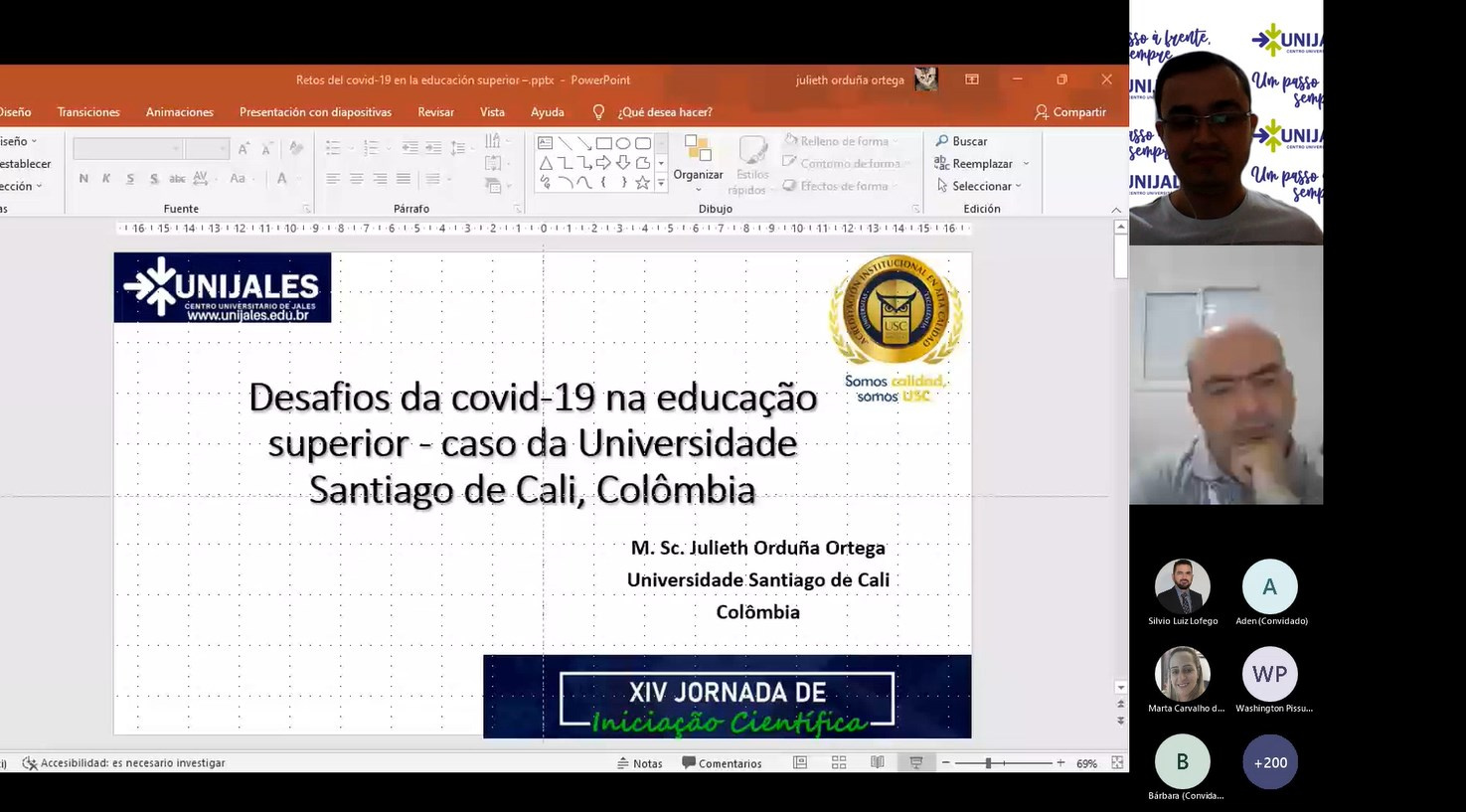Image resolution: width=1466 pixels, height=812 pixels.
Task: Start slideshow from status bar icon
Action: pyautogui.click(x=916, y=762)
